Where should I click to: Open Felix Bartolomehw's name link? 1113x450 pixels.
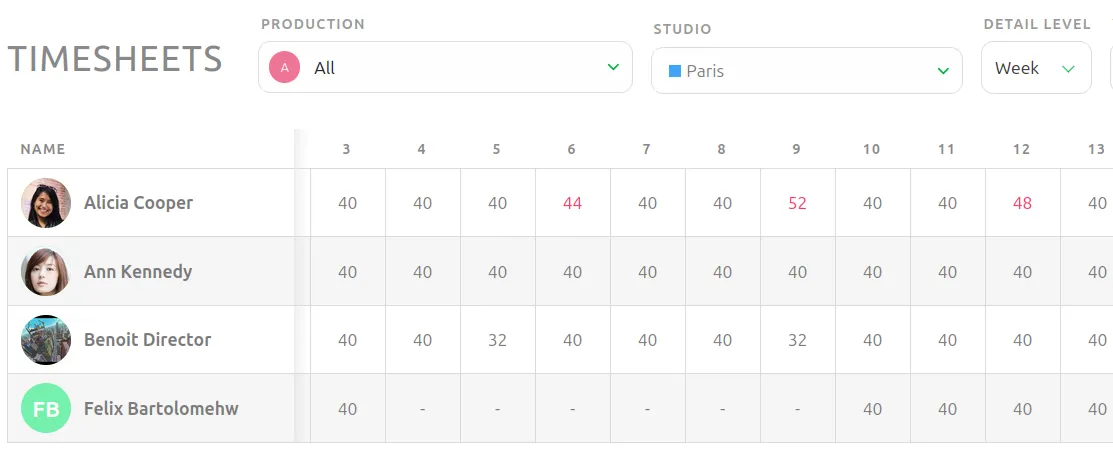click(x=161, y=409)
